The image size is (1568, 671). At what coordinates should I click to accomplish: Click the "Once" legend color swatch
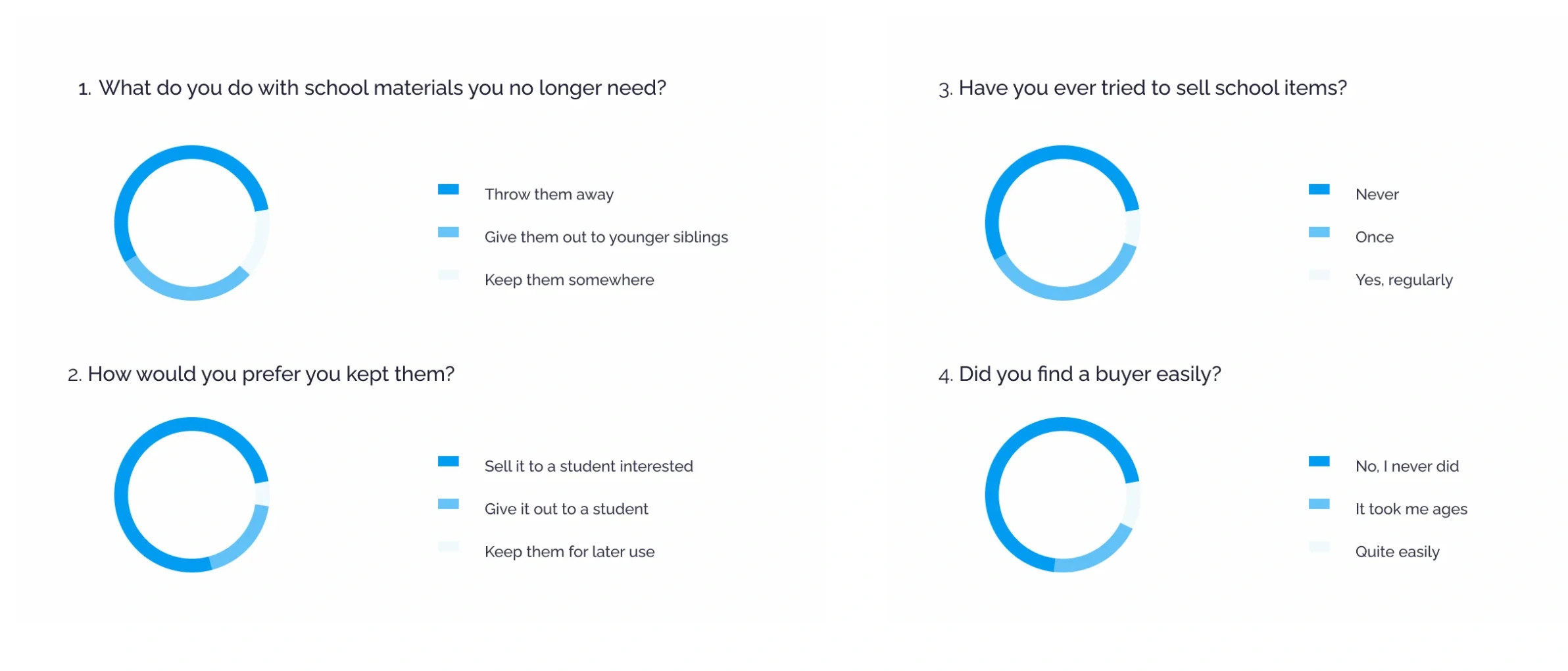(x=1319, y=232)
